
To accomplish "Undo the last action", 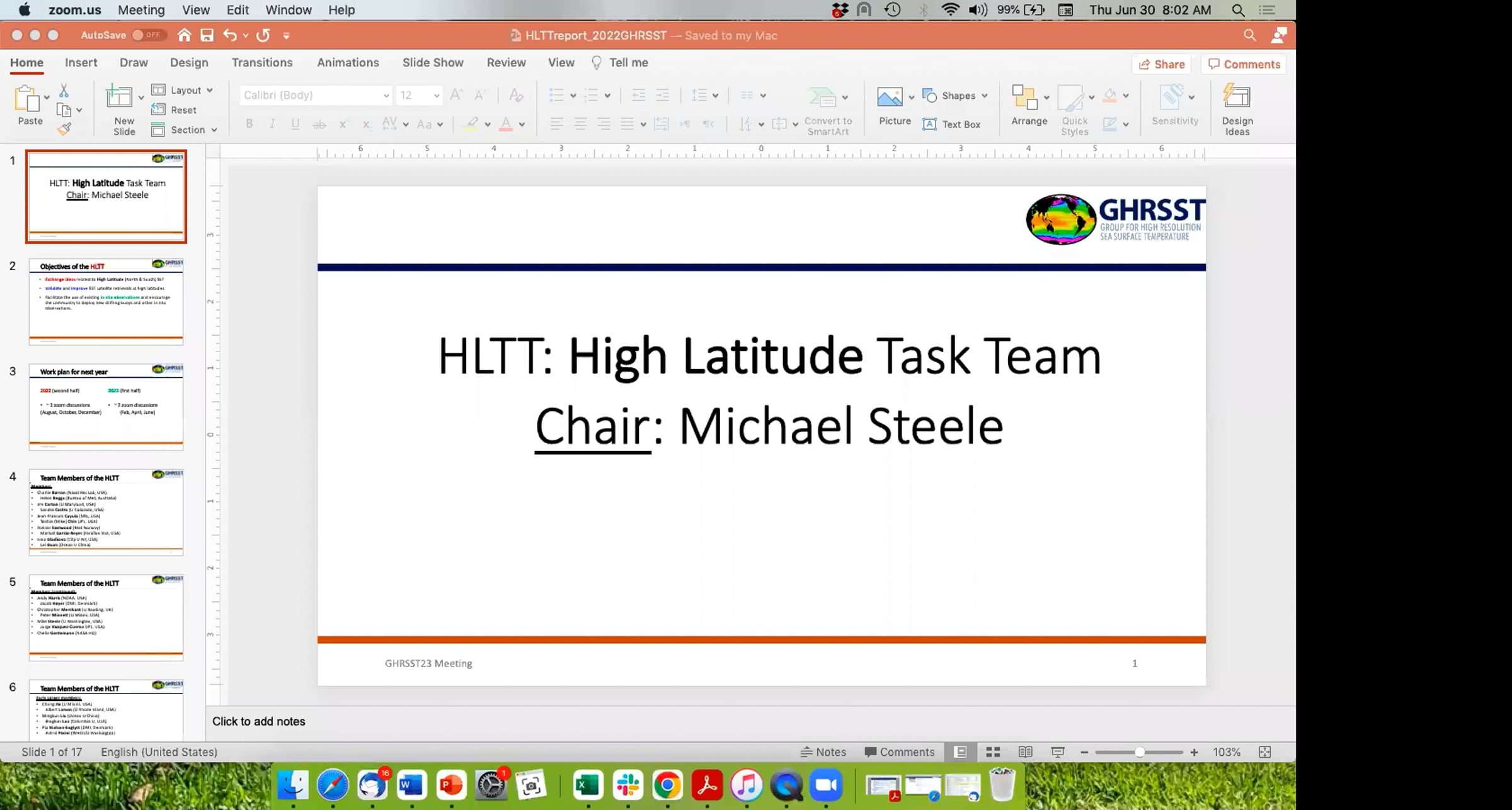I will click(229, 35).
